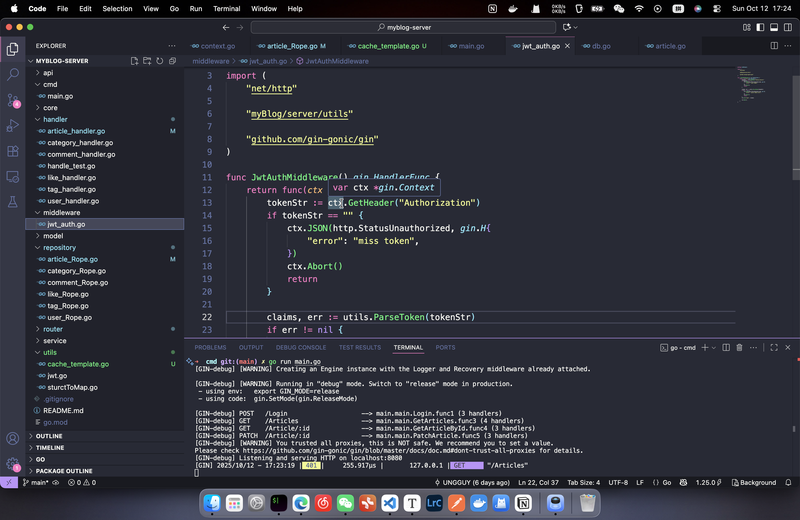Switch to the db.go editor tab
The height and width of the screenshot is (520, 800).
tap(601, 46)
